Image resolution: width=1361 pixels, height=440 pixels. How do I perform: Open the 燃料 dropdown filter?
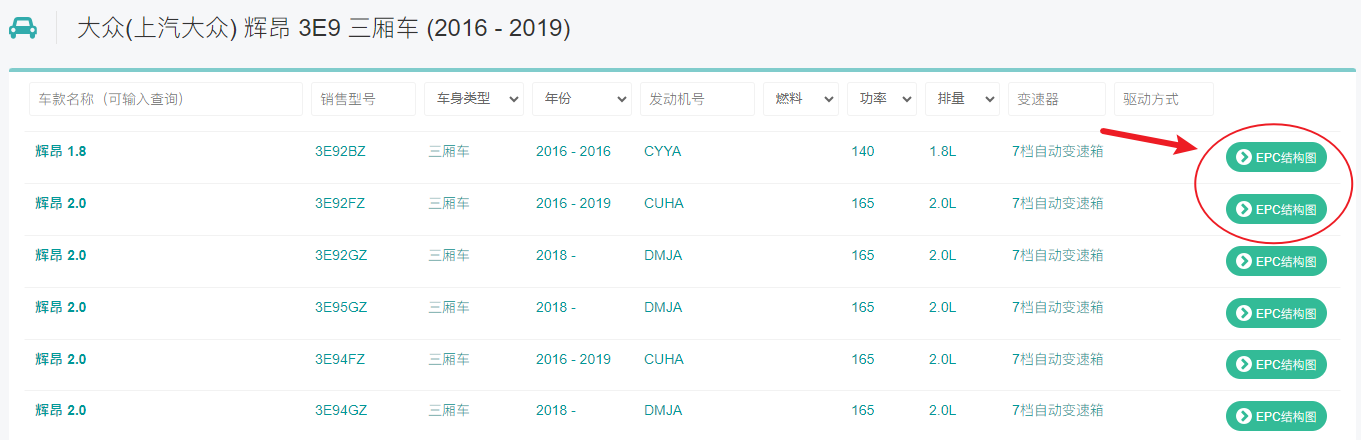(x=800, y=99)
